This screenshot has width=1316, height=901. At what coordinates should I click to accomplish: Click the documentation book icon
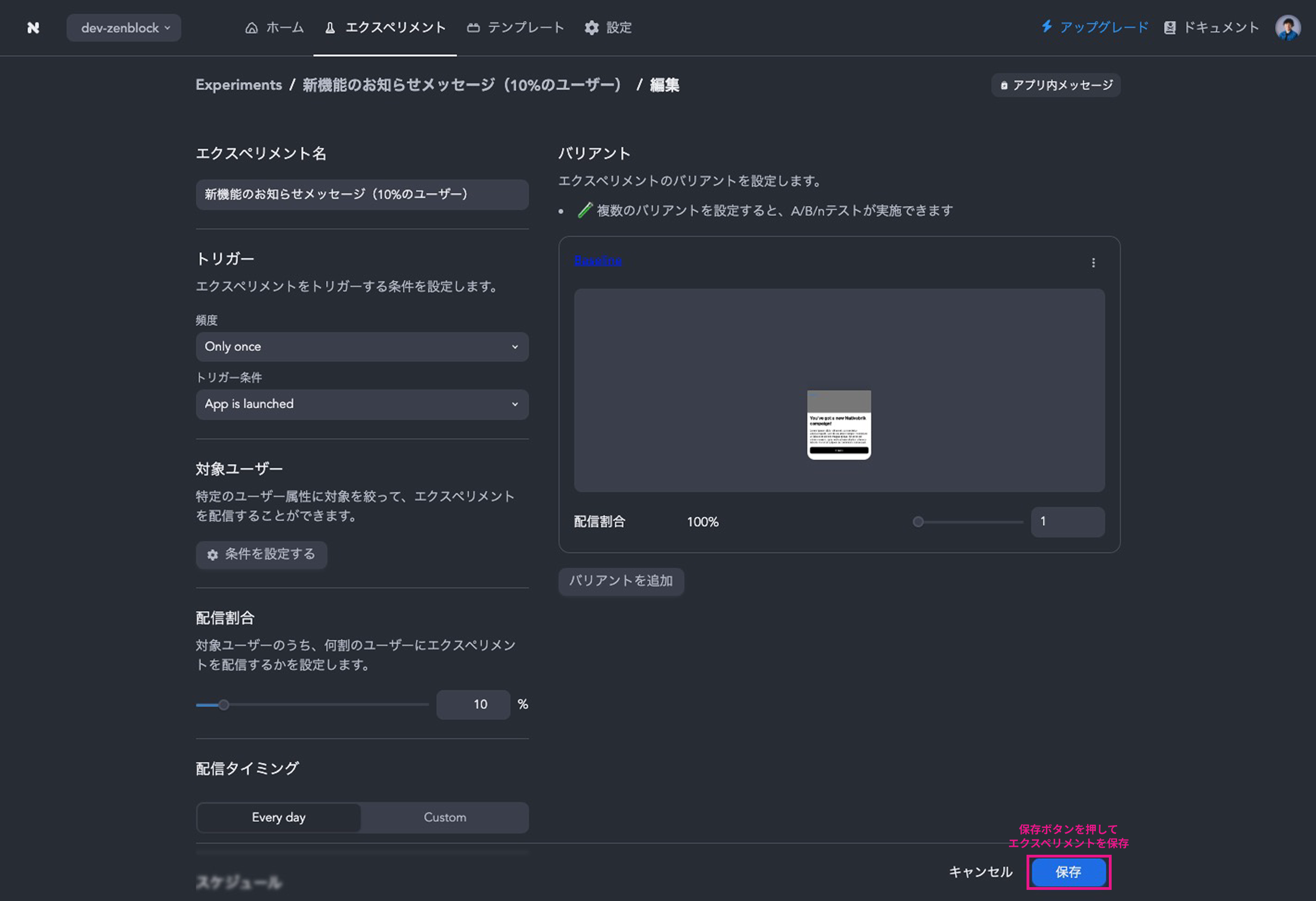(1169, 28)
